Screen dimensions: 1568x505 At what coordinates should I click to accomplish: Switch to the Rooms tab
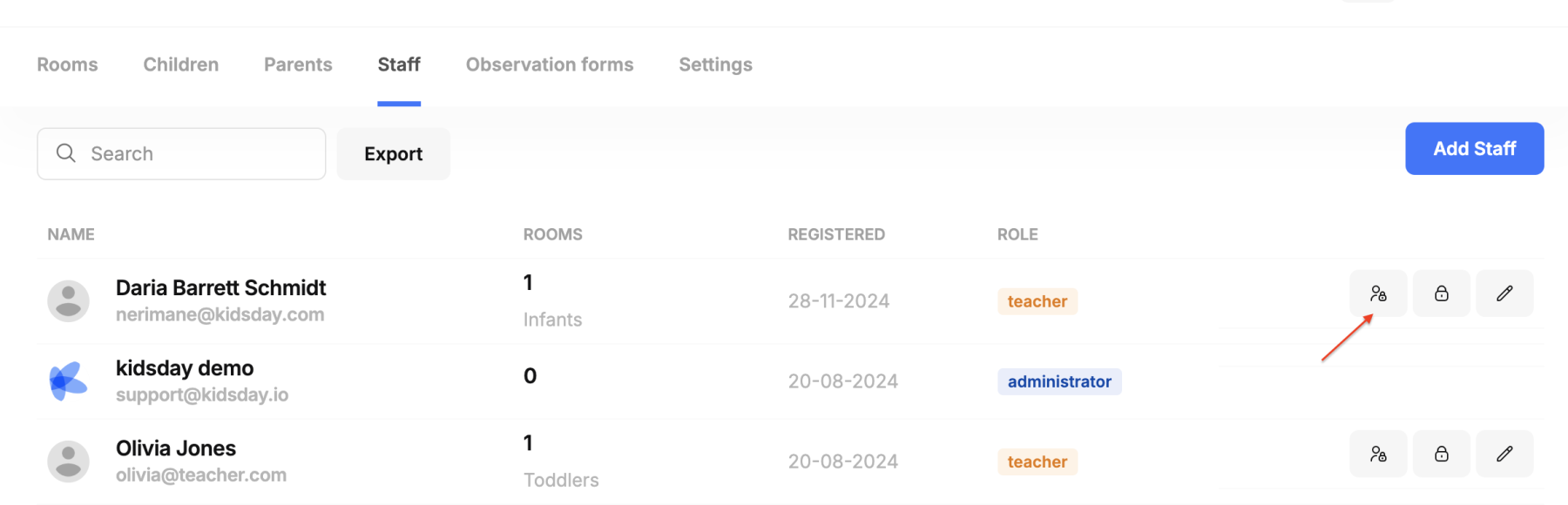(67, 64)
